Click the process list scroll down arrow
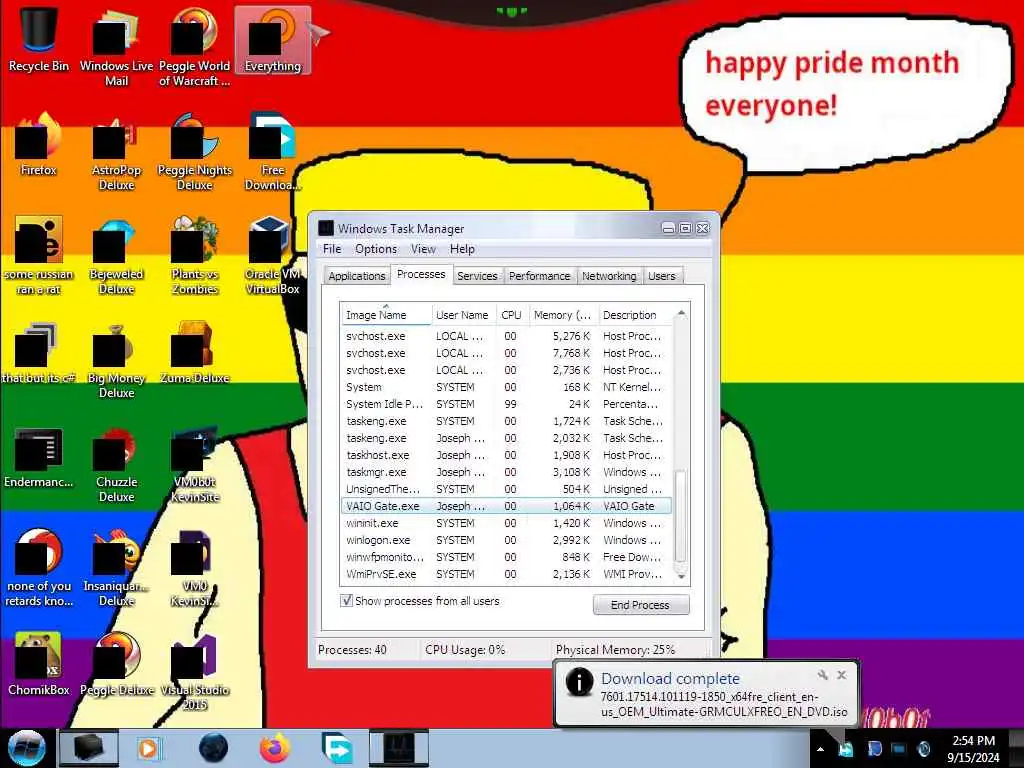 click(x=681, y=576)
